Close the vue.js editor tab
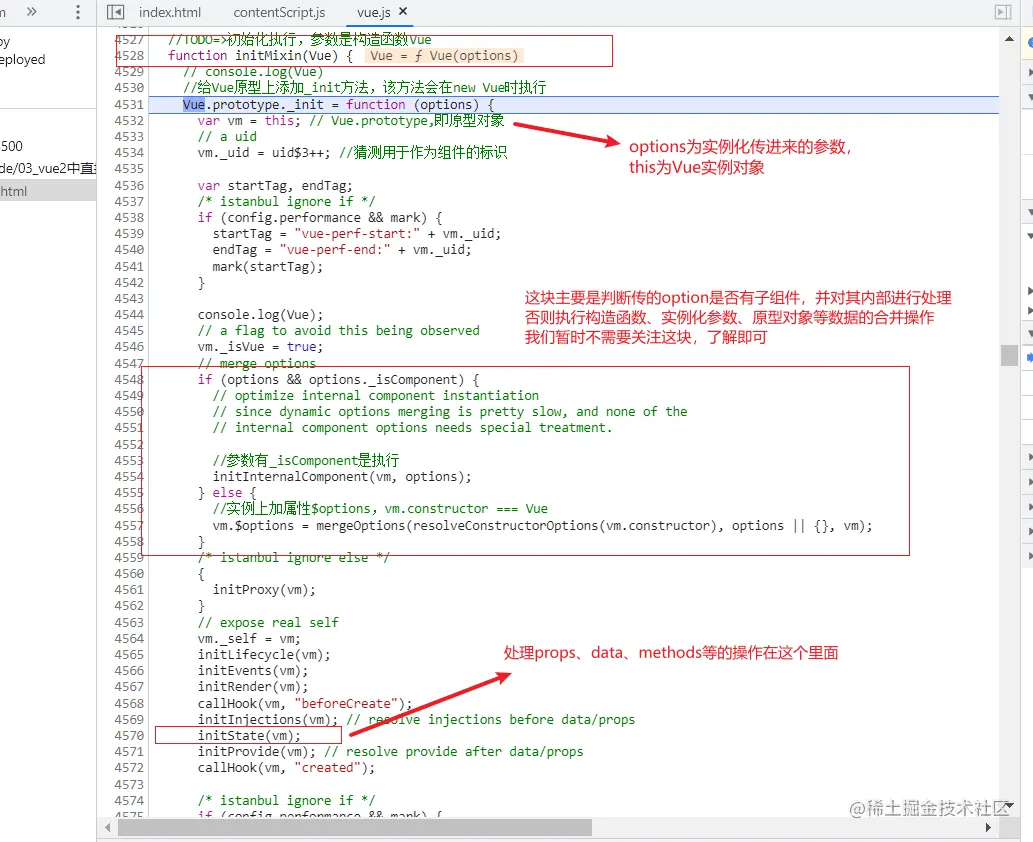Viewport: 1033px width, 842px height. tap(403, 11)
